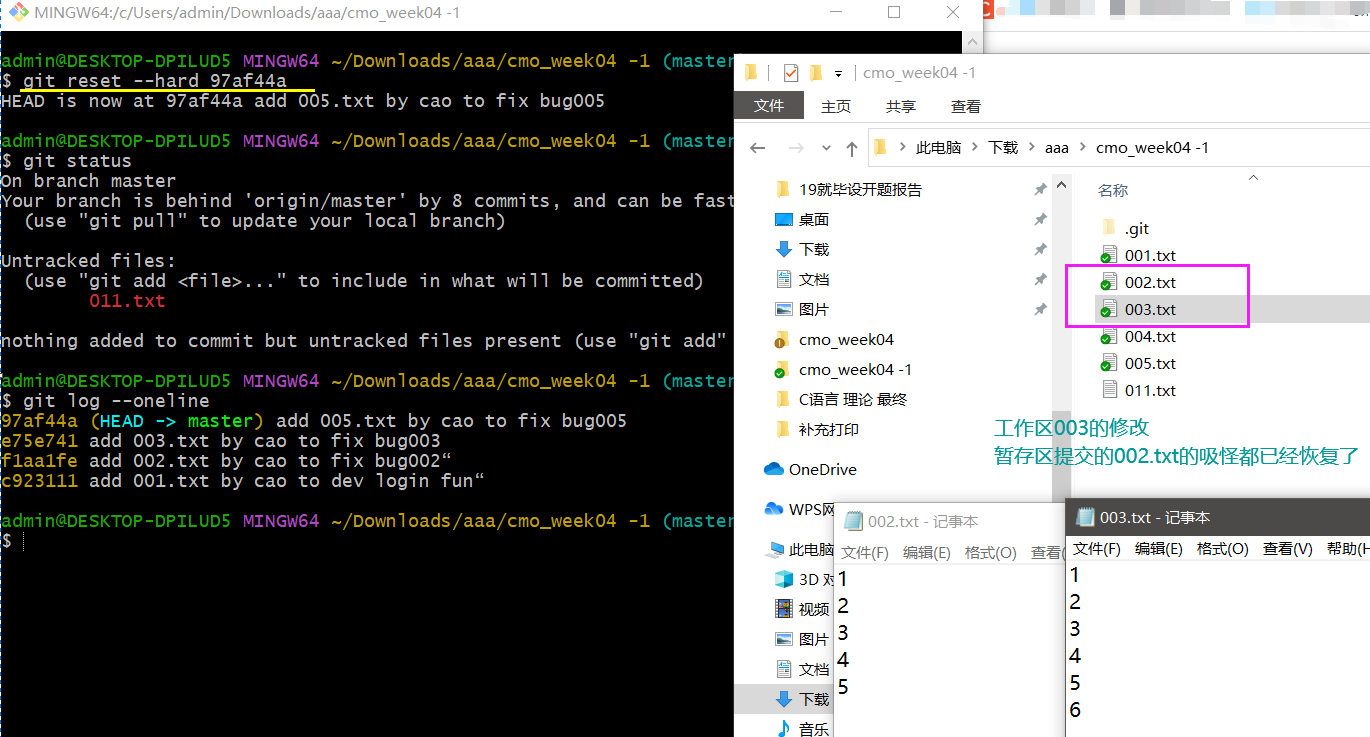Open the 共享 ribbon tab
This screenshot has width=1370, height=737.
pos(900,106)
